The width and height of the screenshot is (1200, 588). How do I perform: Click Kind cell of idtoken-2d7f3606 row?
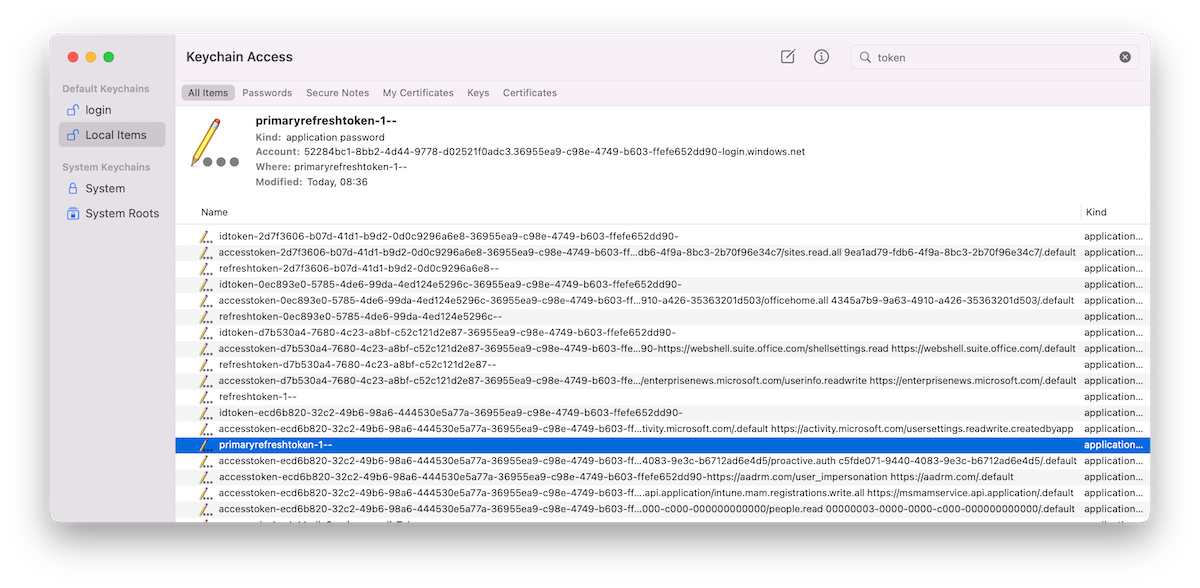point(1114,236)
